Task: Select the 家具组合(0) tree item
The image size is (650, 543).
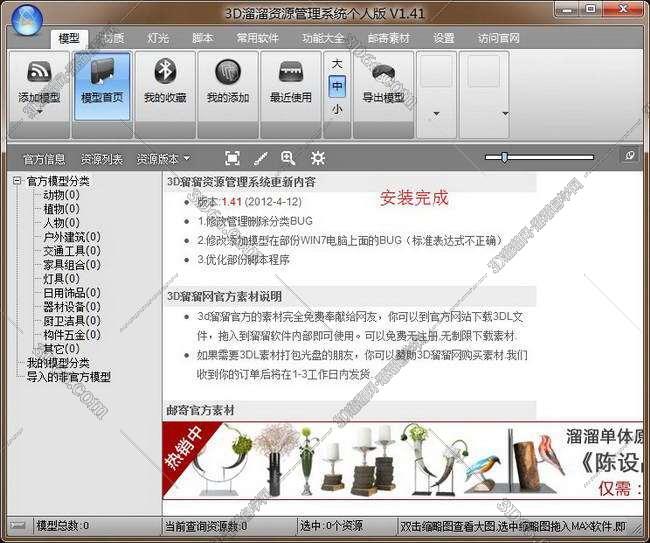Action: click(x=71, y=265)
